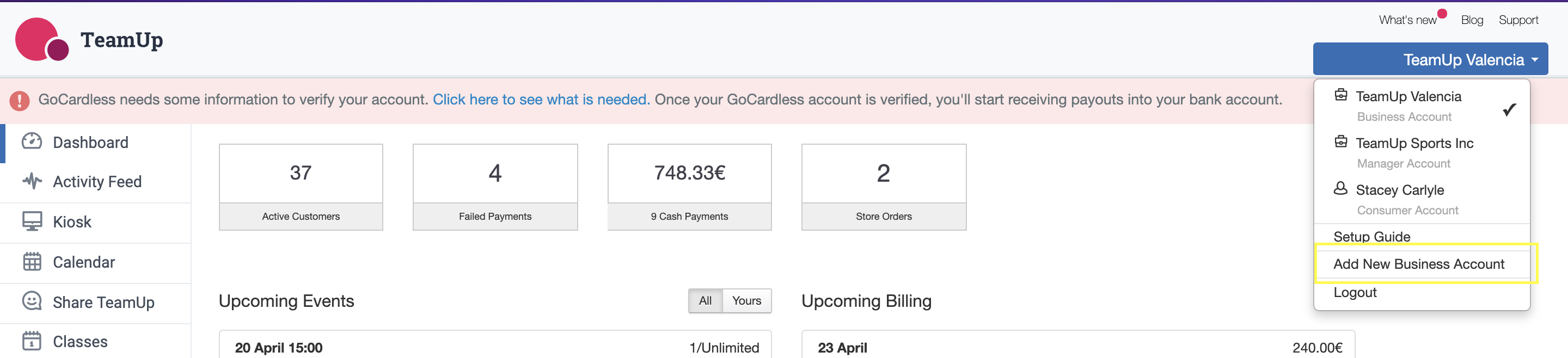
Task: Click the Classes calendar icon
Action: click(x=32, y=341)
